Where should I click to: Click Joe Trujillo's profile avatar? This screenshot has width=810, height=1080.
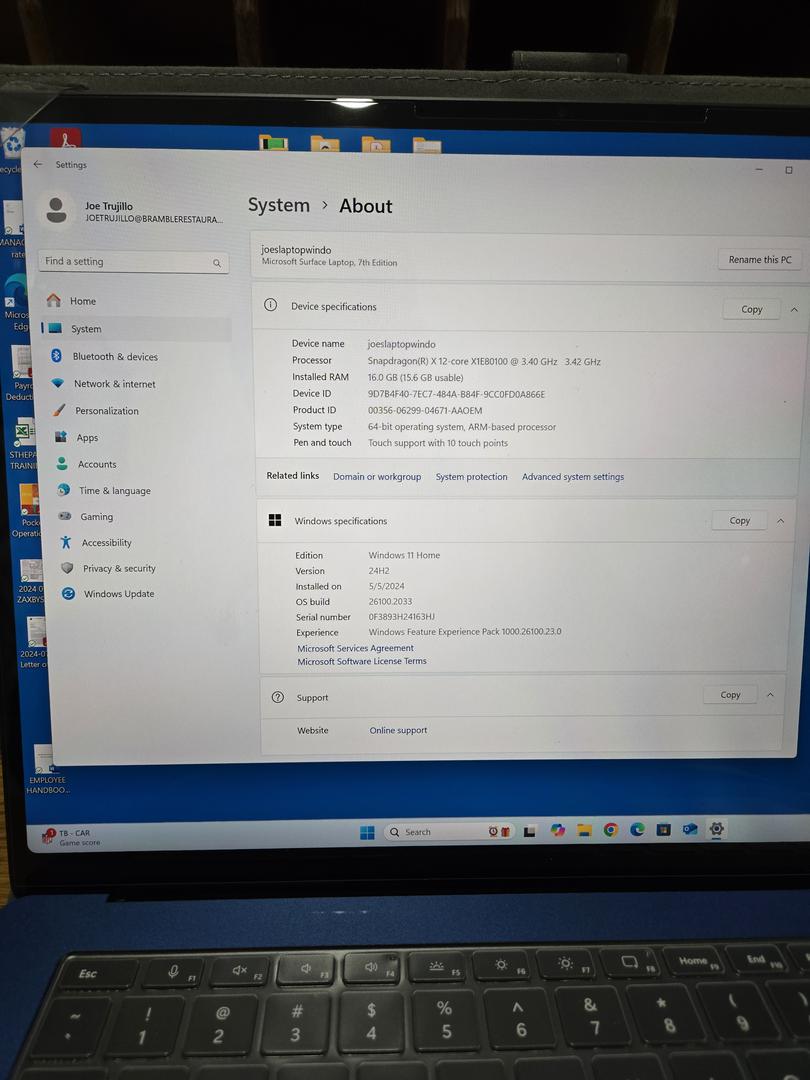click(x=56, y=209)
